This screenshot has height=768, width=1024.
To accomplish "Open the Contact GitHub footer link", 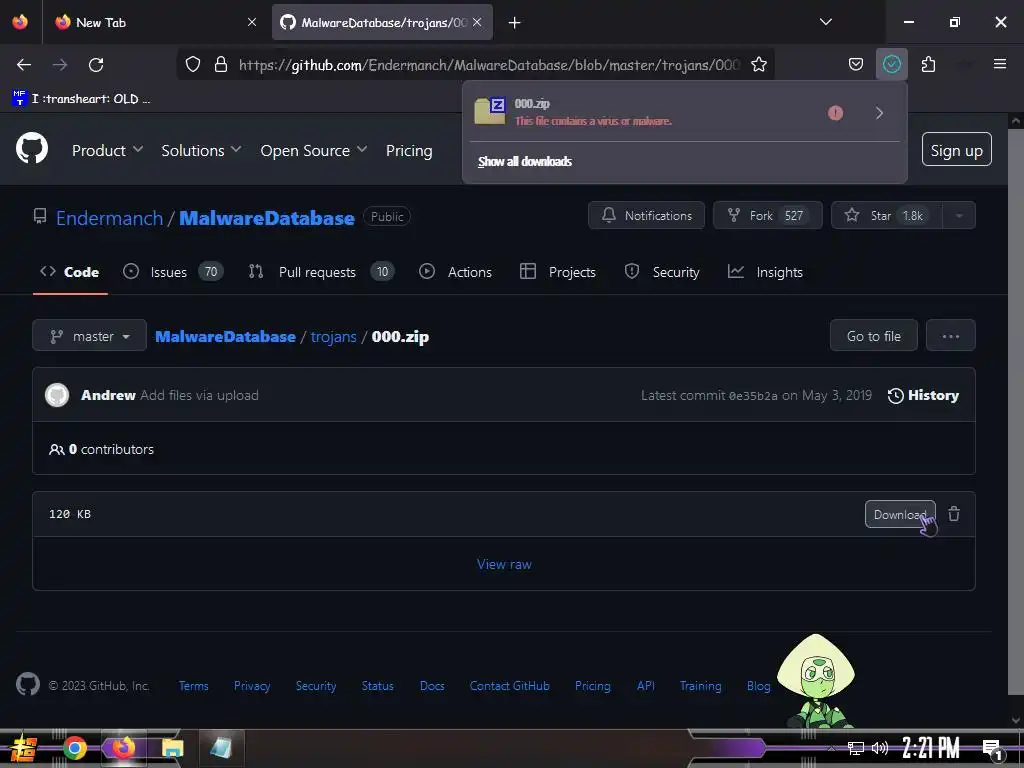I will (509, 686).
